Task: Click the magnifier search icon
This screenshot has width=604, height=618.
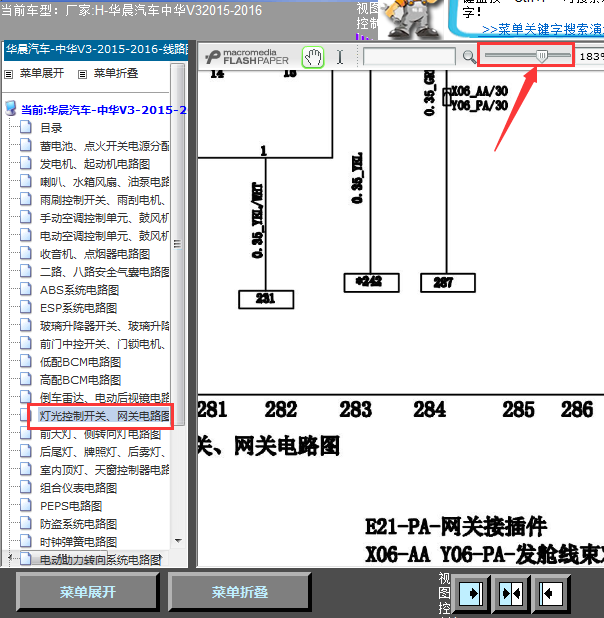Action: [469, 58]
